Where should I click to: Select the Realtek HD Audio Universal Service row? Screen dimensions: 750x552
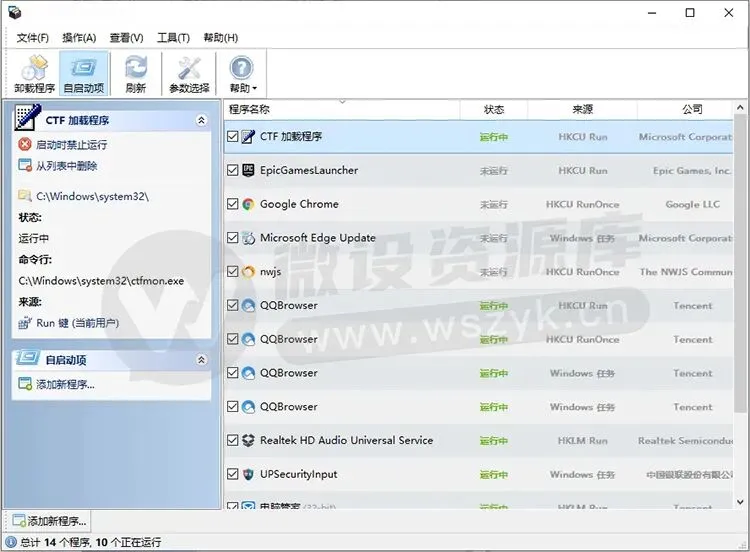click(478, 441)
